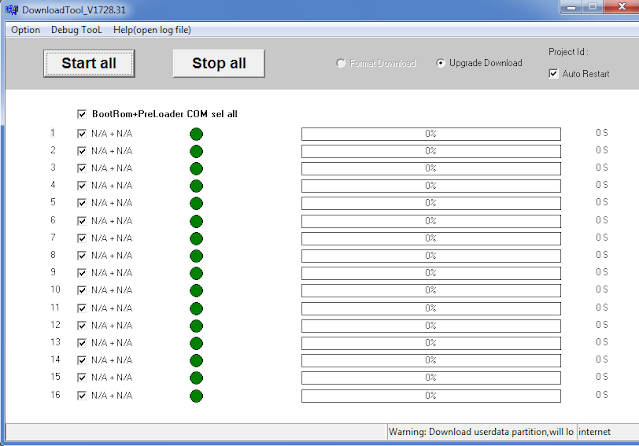Viewport: 639px width, 446px height.
Task: Uncheck the port 1 checkbox
Action: tap(82, 134)
